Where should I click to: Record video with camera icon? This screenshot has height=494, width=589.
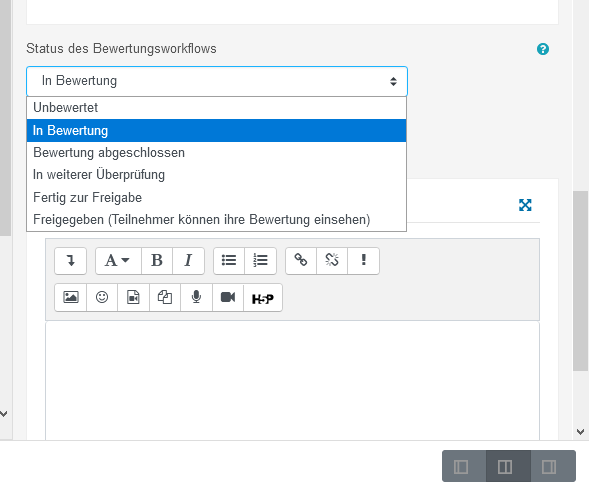point(228,298)
